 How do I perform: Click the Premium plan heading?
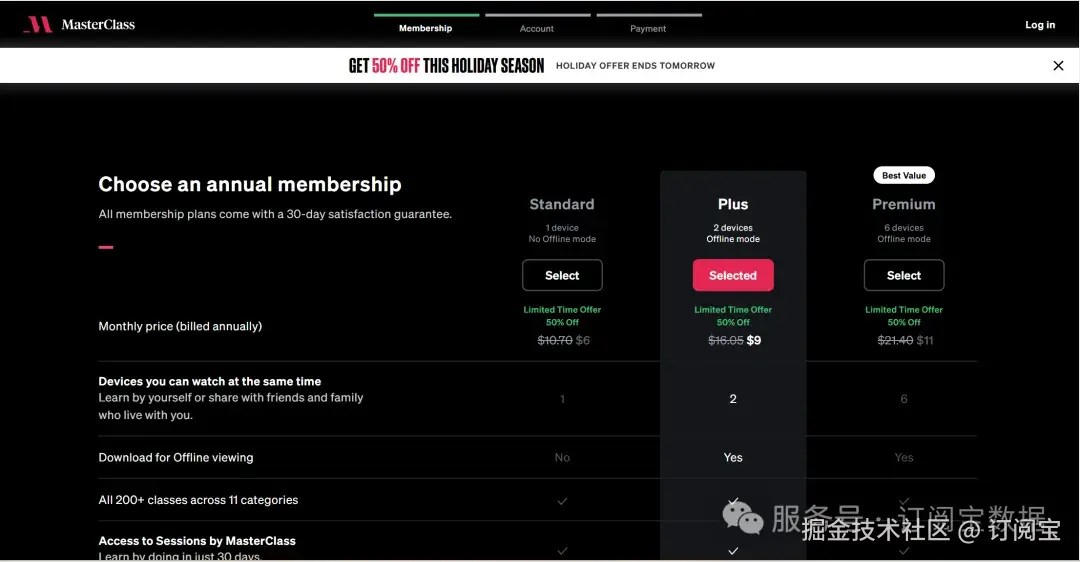(904, 204)
